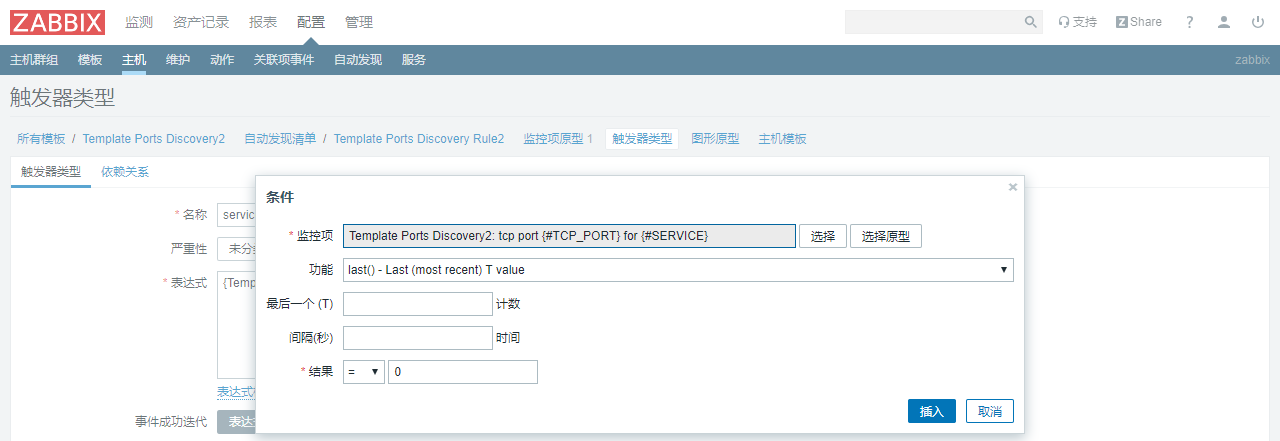
Task: Click the 间隔(秒) time input field
Action: tap(418, 338)
